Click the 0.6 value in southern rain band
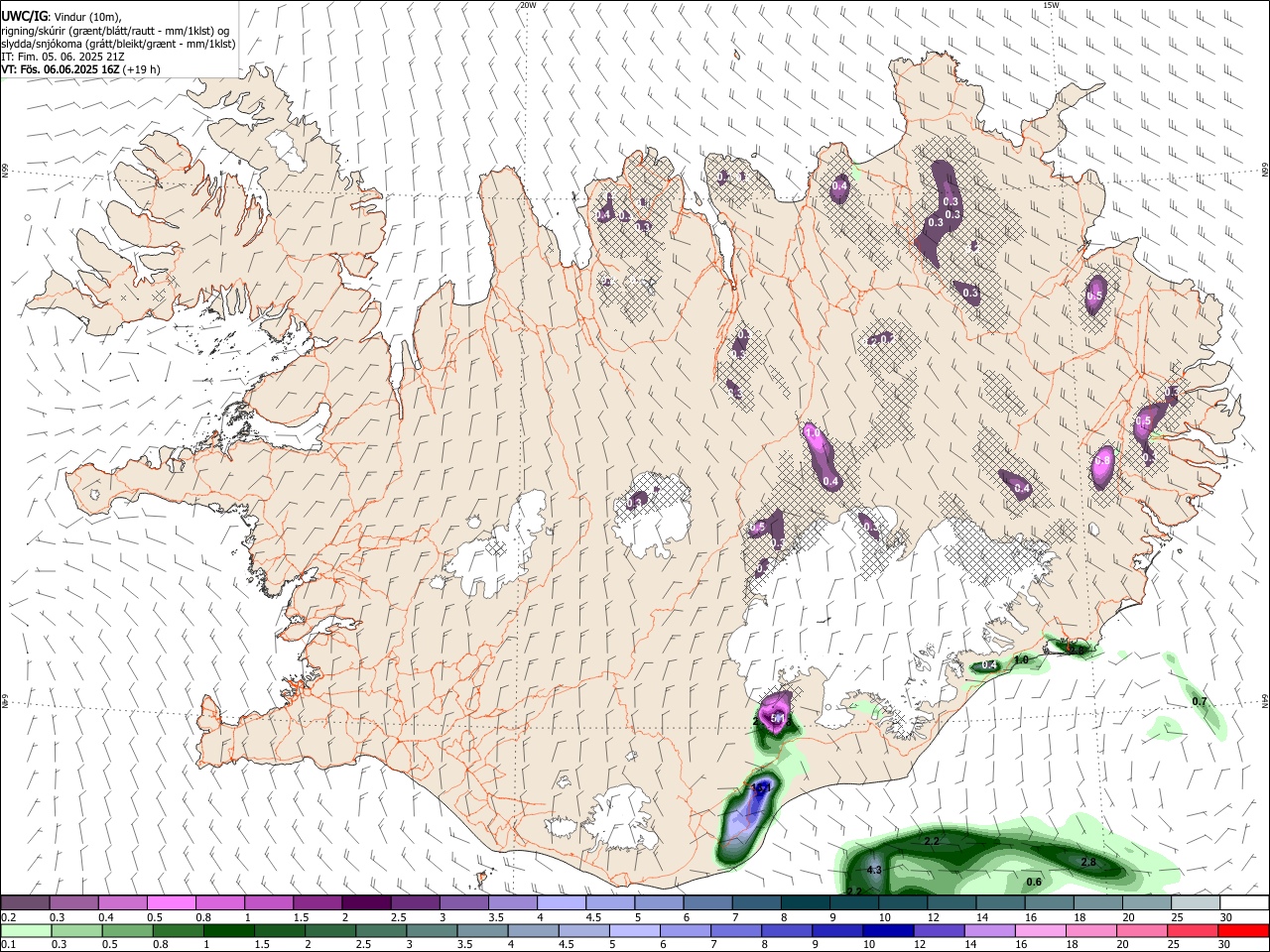 [x=1033, y=882]
